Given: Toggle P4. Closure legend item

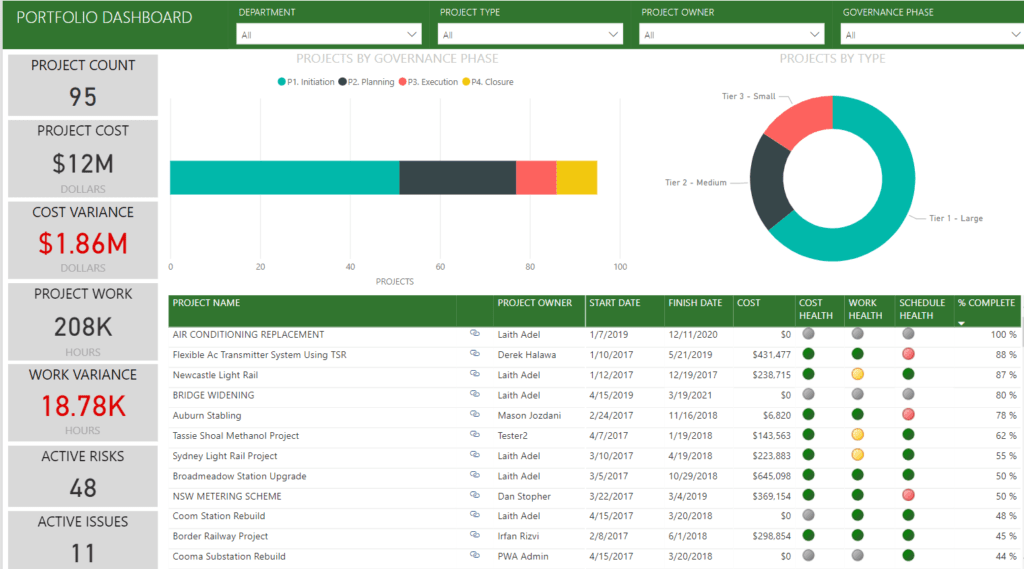Looking at the screenshot, I should 488,82.
